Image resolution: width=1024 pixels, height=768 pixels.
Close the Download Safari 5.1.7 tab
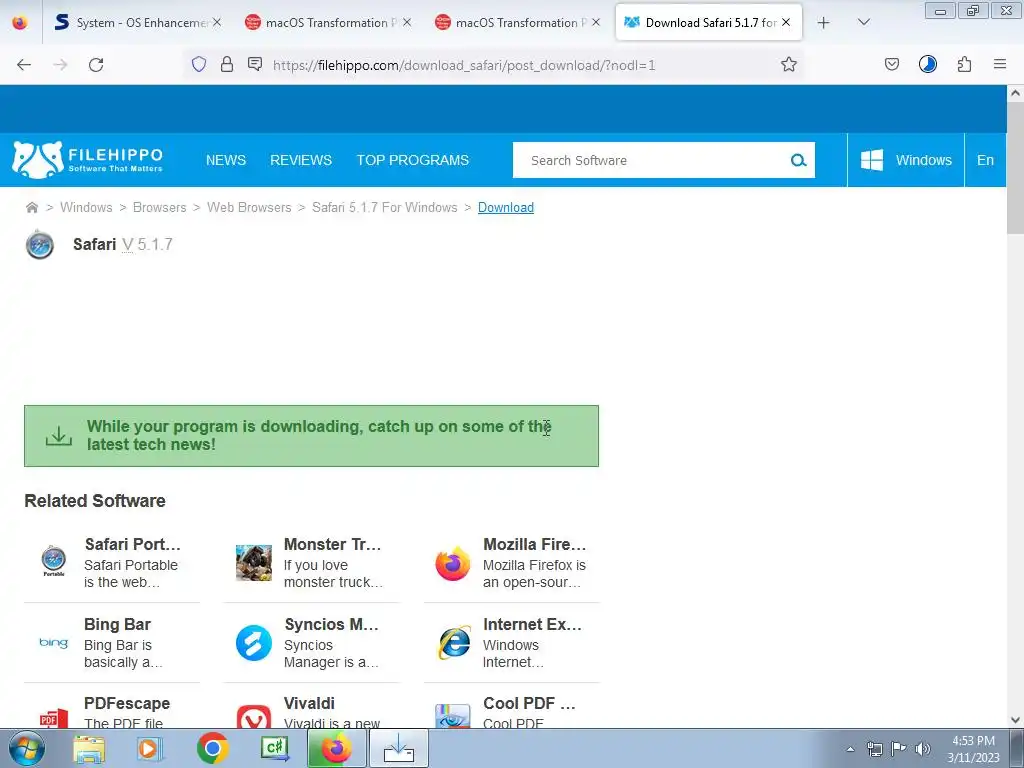(x=786, y=22)
